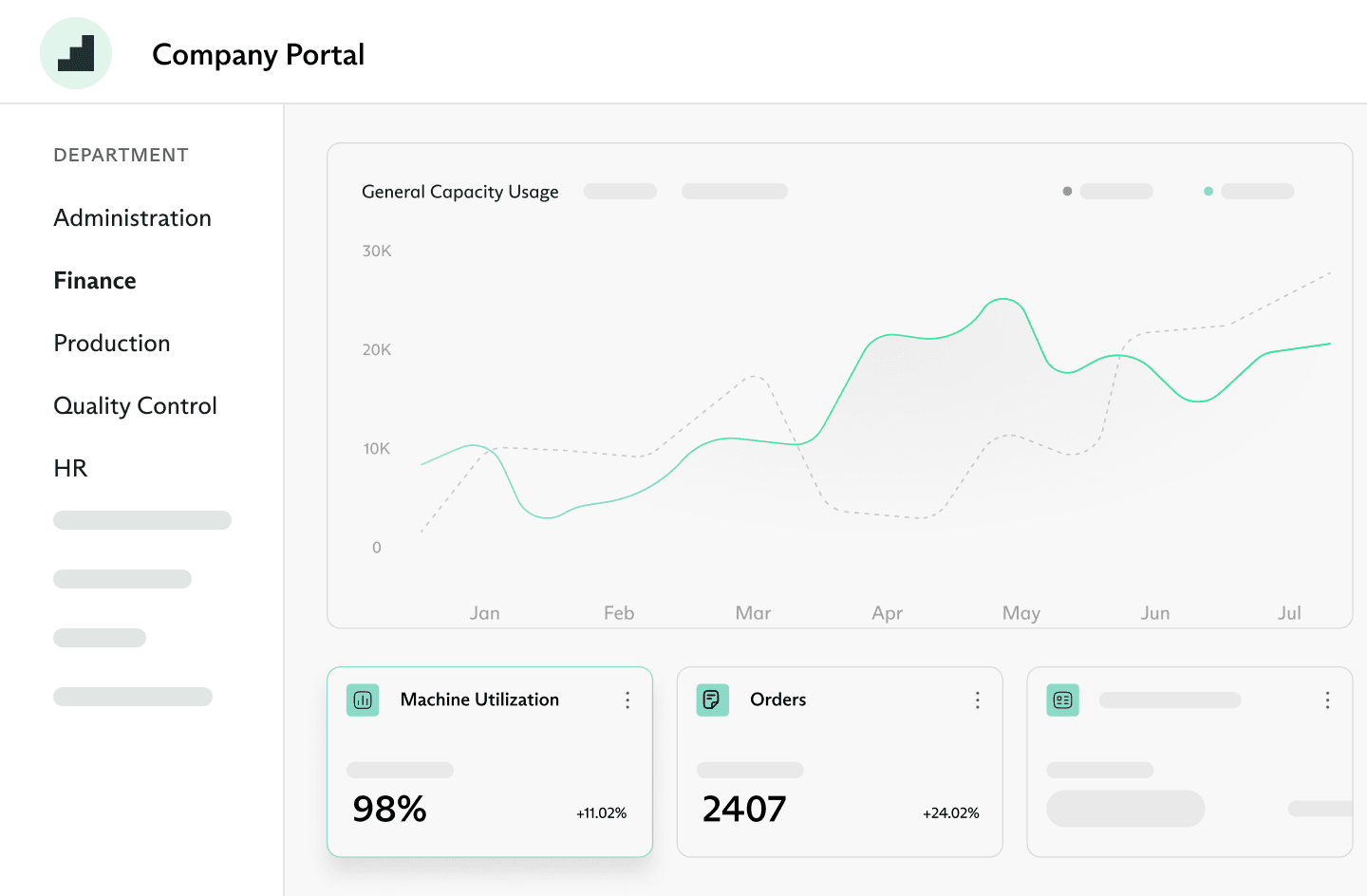The width and height of the screenshot is (1367, 896).
Task: Open Orders card three-dot menu
Action: pyautogui.click(x=977, y=700)
